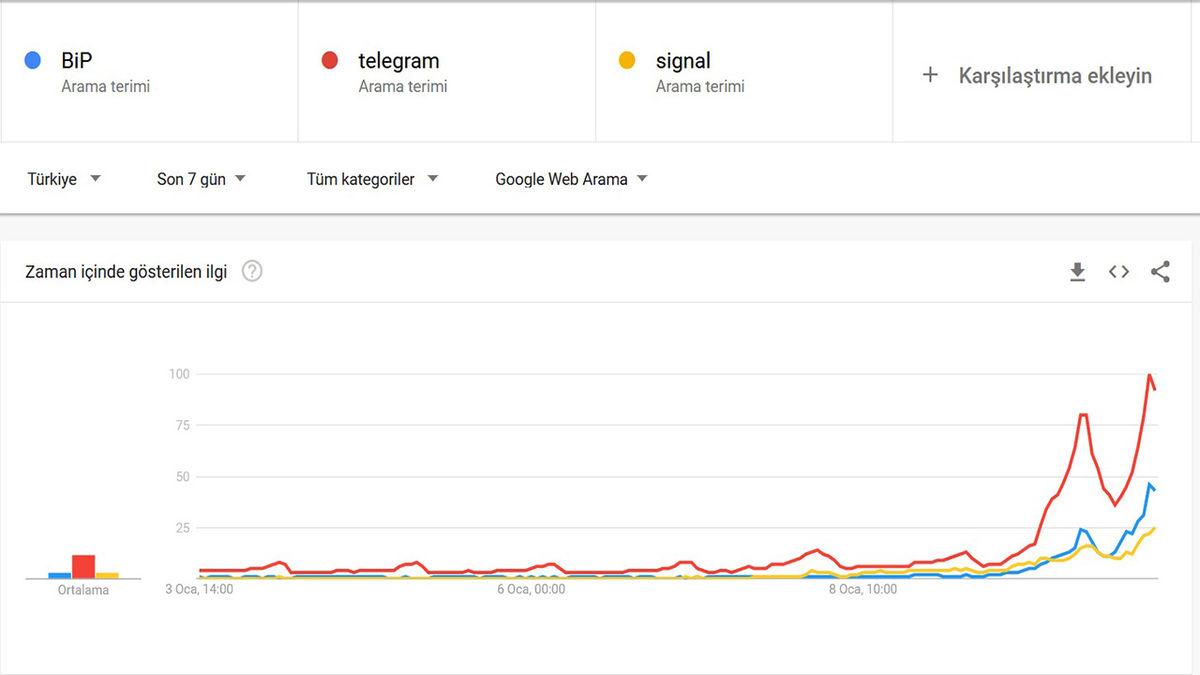This screenshot has width=1200, height=675.
Task: Open the Türkiye region dropdown
Action: click(x=64, y=179)
